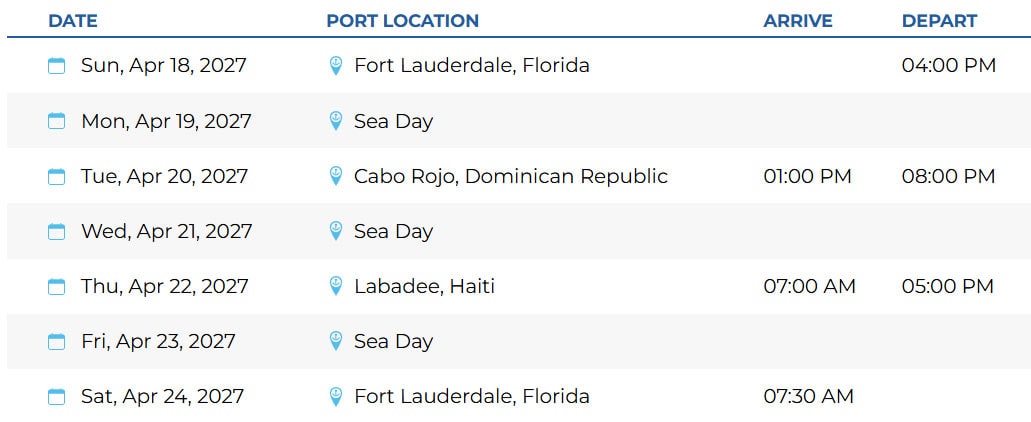Click the Wed, Apr 21, 2027 date
This screenshot has width=1031, height=422.
point(166,231)
